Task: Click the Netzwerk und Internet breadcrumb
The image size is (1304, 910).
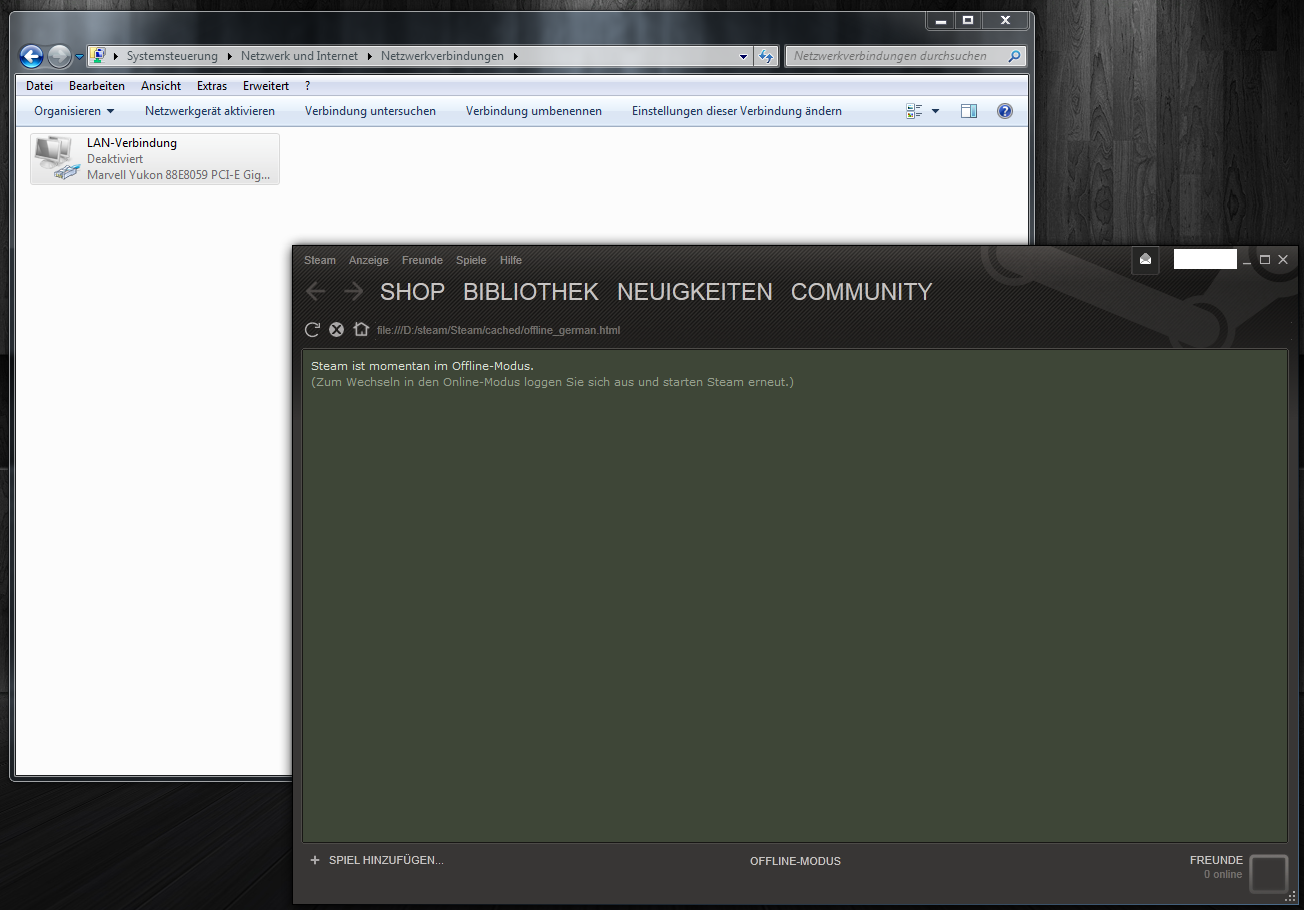Action: click(x=299, y=56)
